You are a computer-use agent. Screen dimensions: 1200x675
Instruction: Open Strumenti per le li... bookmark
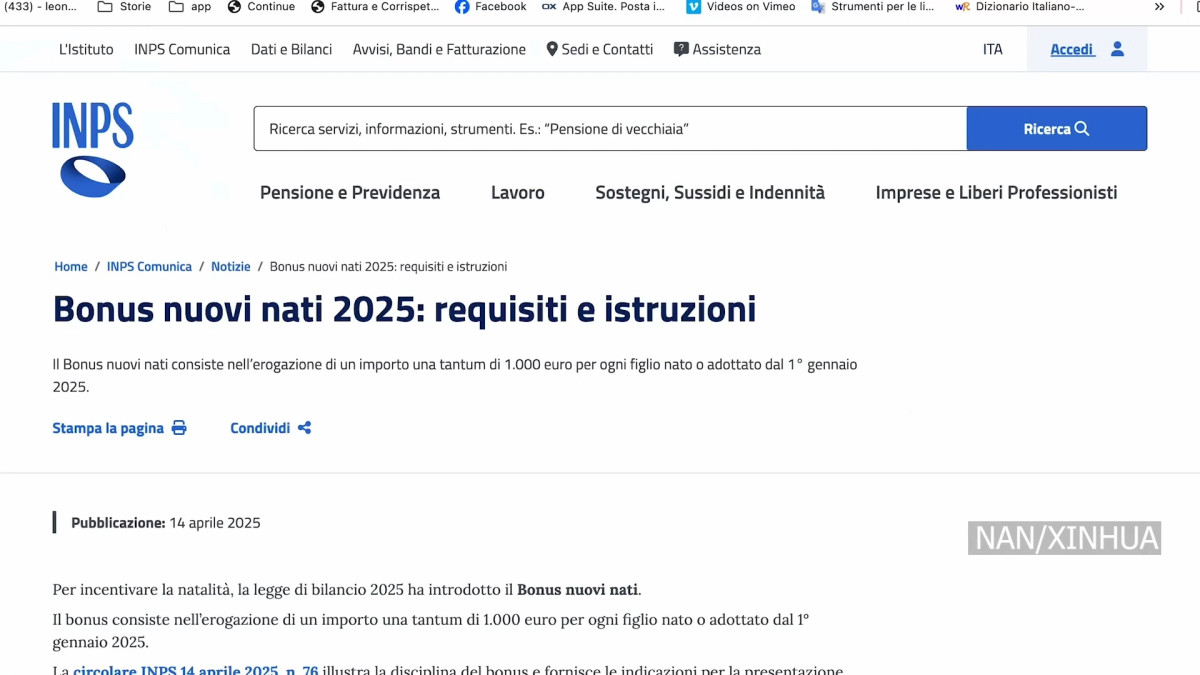click(x=873, y=6)
